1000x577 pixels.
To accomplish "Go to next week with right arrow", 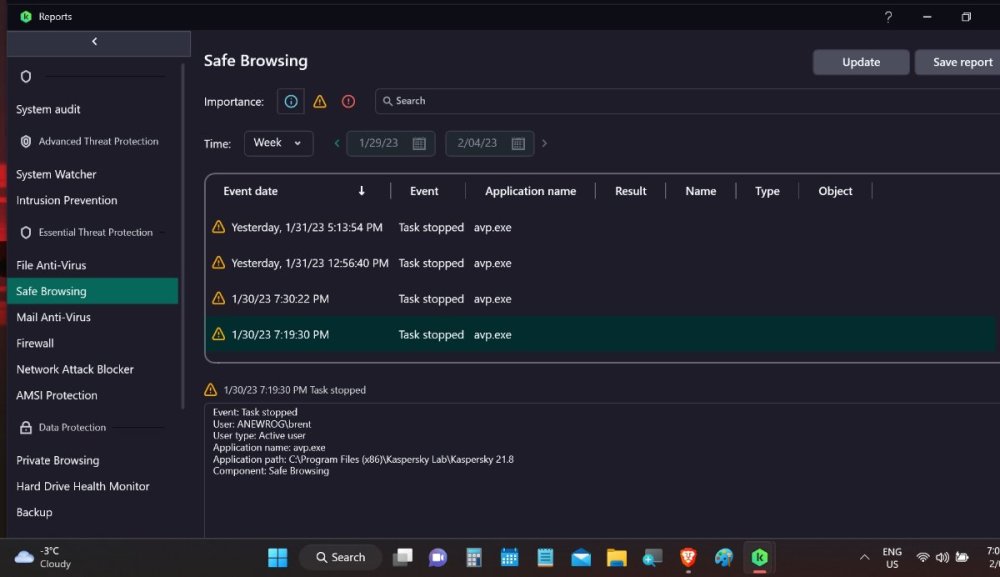I will 545,143.
